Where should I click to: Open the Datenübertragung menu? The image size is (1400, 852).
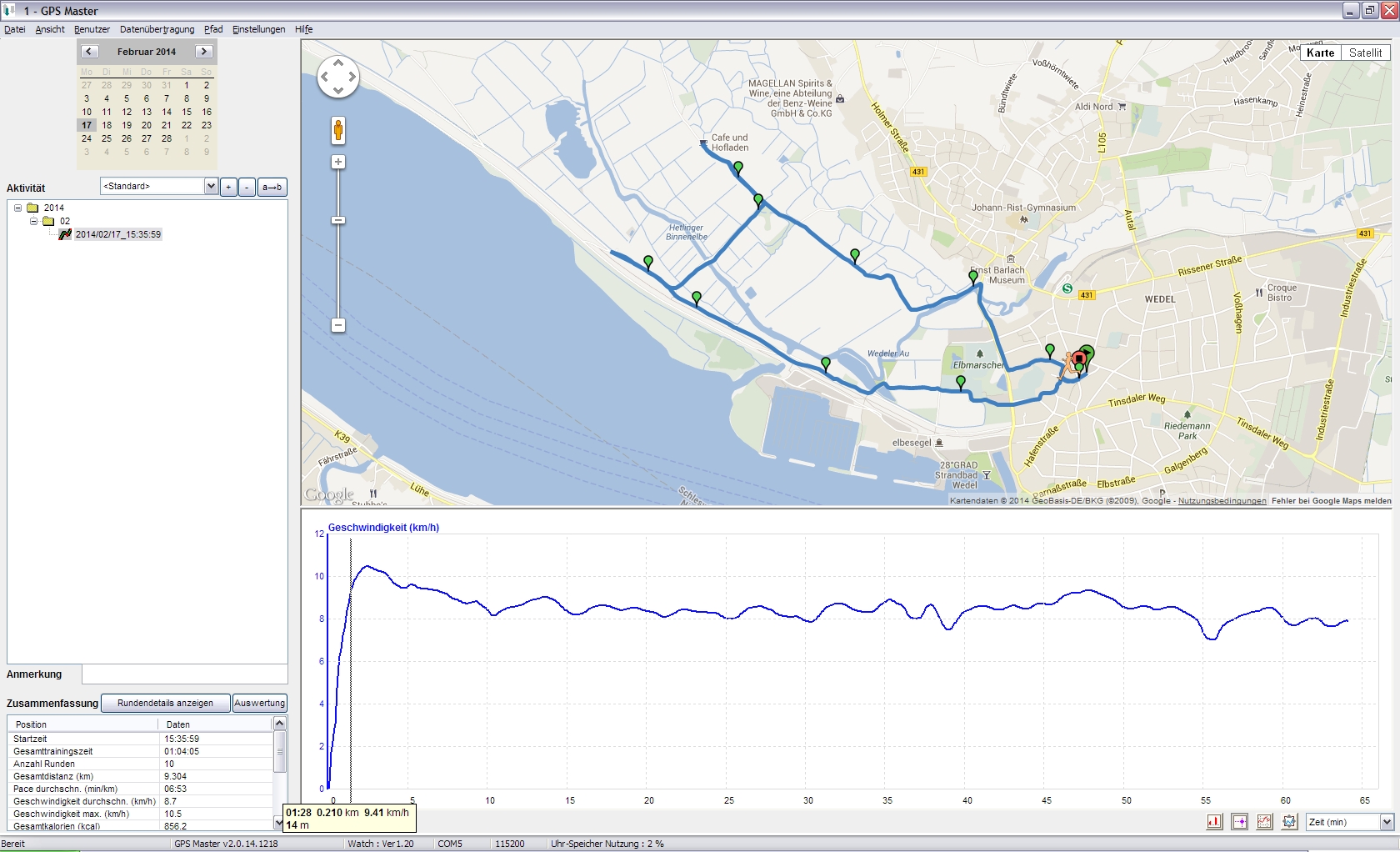coord(157,29)
